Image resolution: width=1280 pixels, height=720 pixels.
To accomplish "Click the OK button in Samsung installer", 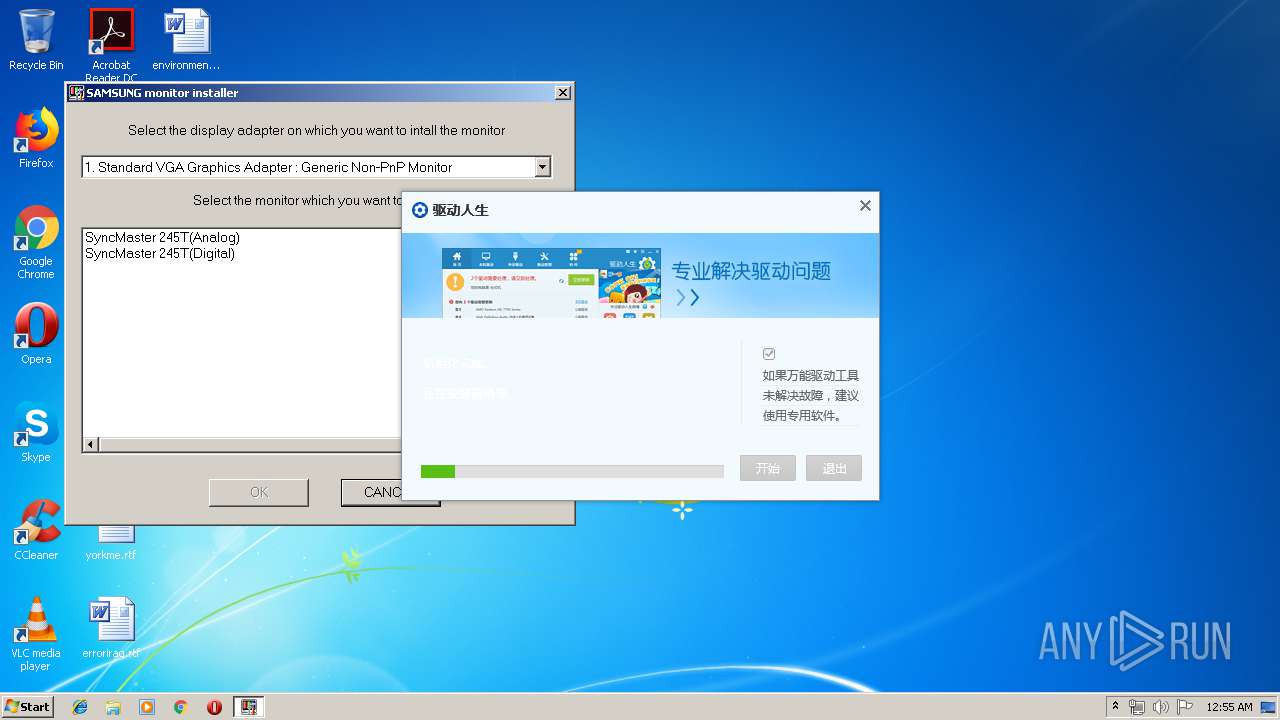I will pos(259,492).
